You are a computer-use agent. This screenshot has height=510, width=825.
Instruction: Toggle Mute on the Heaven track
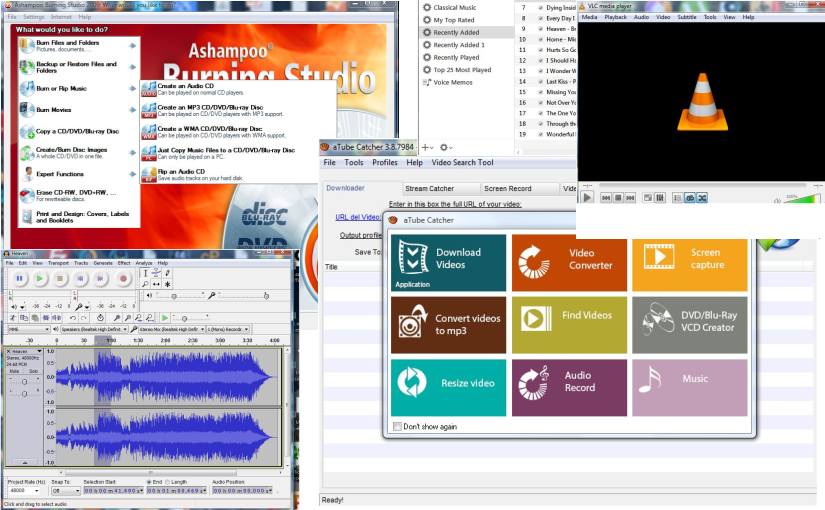[14, 371]
